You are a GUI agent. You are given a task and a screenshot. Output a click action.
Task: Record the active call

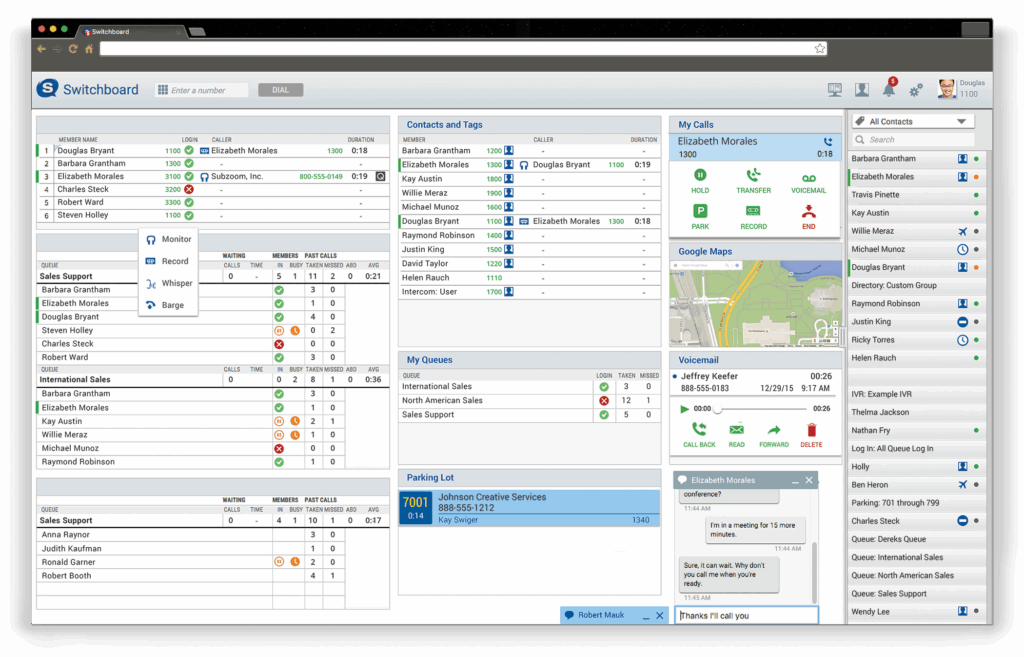tap(751, 212)
